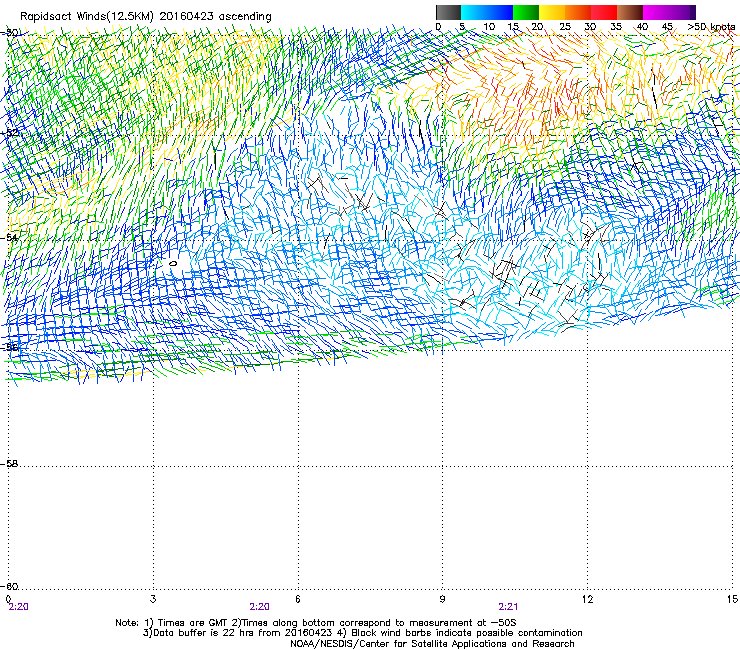Click the '-56' latitude axis label
Screen dimensions: 740x650
tap(9, 347)
